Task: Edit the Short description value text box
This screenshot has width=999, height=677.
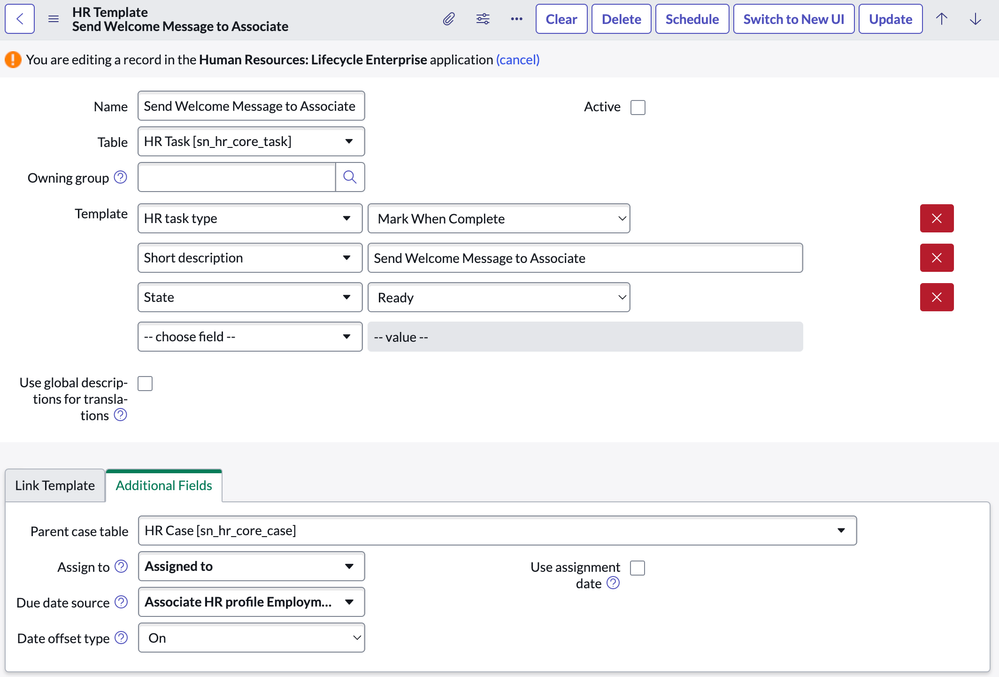Action: pyautogui.click(x=585, y=258)
